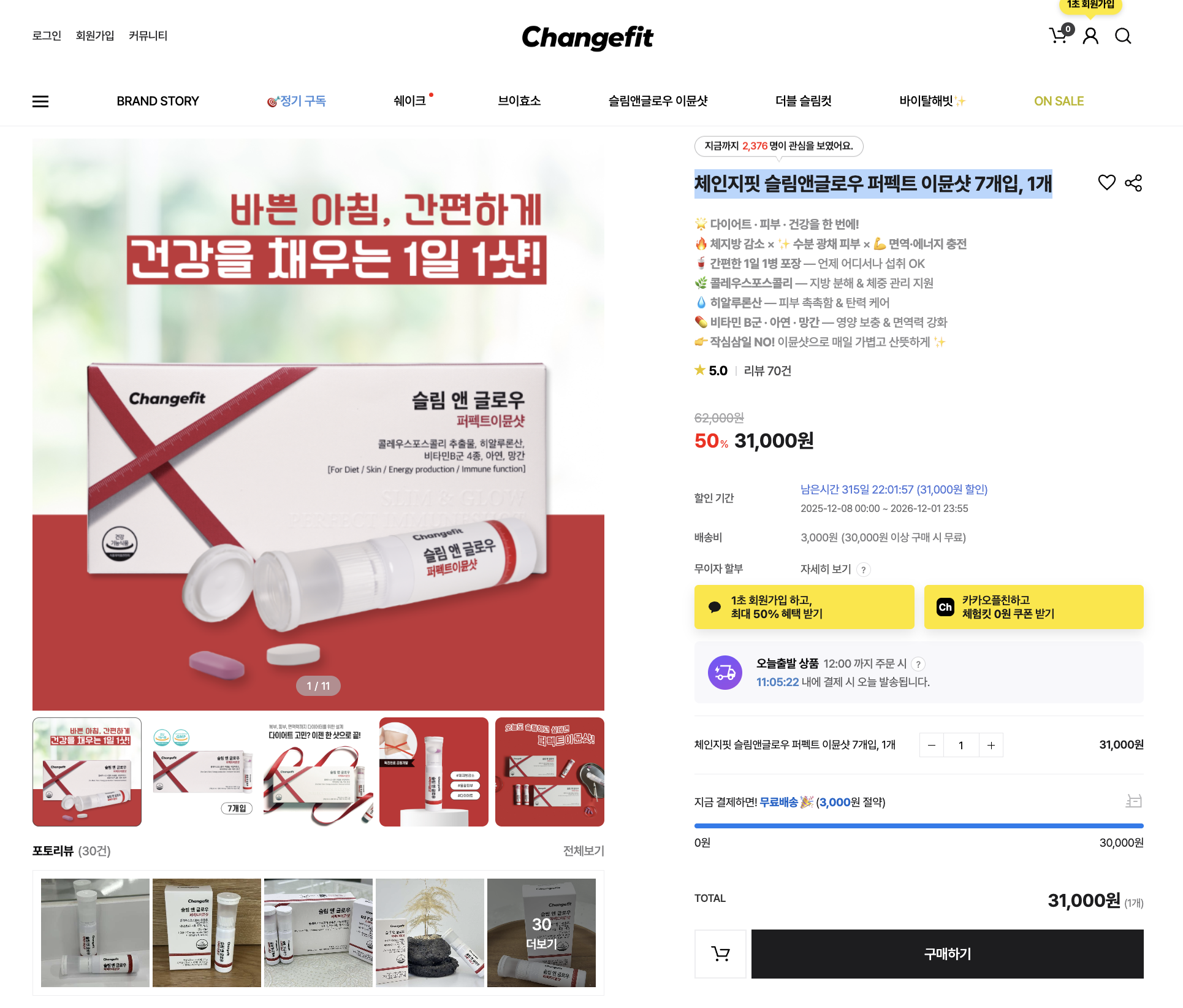The width and height of the screenshot is (1183, 1008).
Task: Click the 구매하기 purchase button
Action: [x=947, y=953]
